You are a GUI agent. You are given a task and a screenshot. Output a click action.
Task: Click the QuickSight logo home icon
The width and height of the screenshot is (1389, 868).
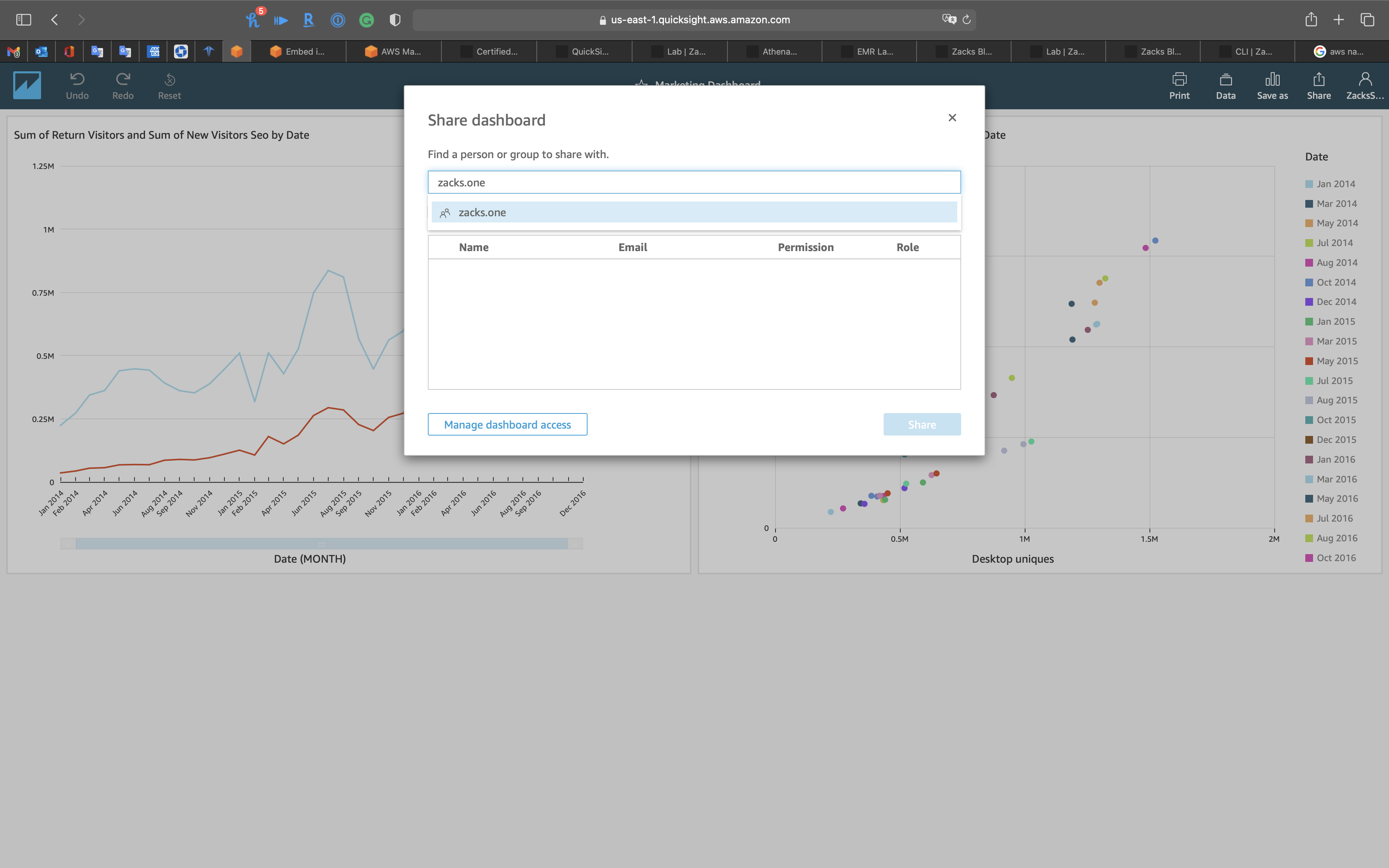tap(27, 86)
